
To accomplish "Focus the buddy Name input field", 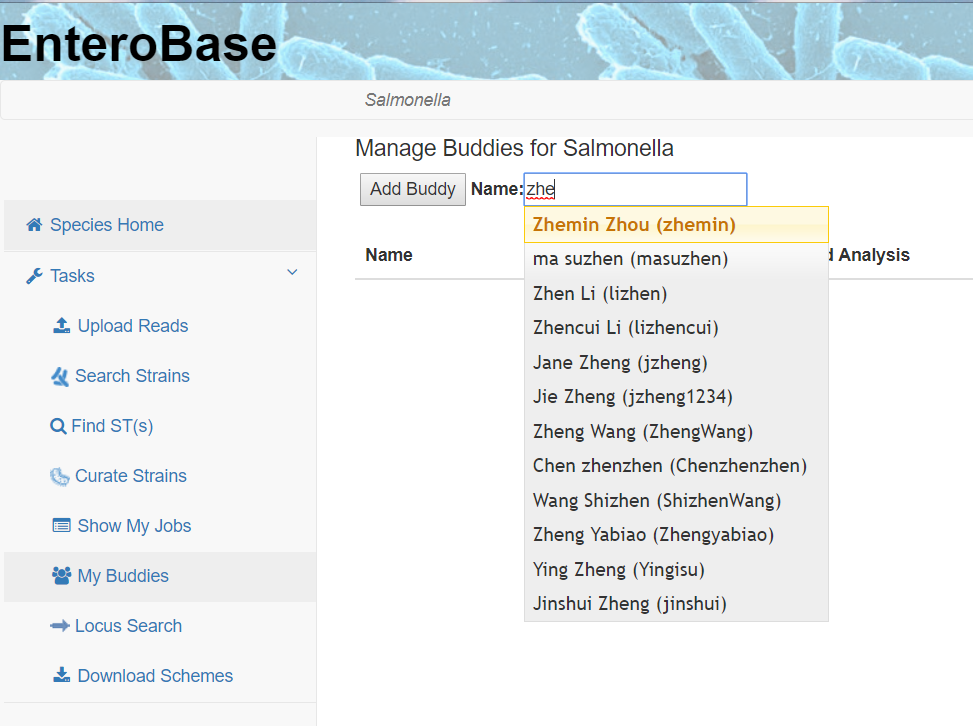I will pos(635,189).
